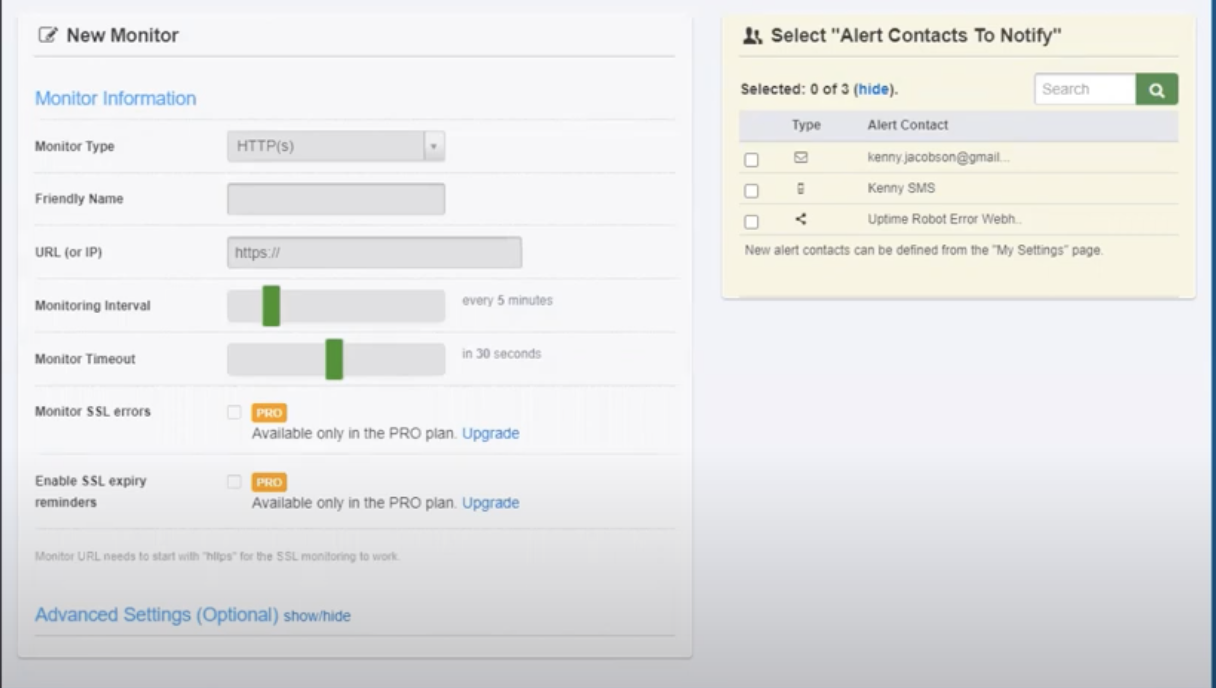Click the webhook share icon for Uptime Robot
Screen dimensions: 1216x688
click(800, 219)
